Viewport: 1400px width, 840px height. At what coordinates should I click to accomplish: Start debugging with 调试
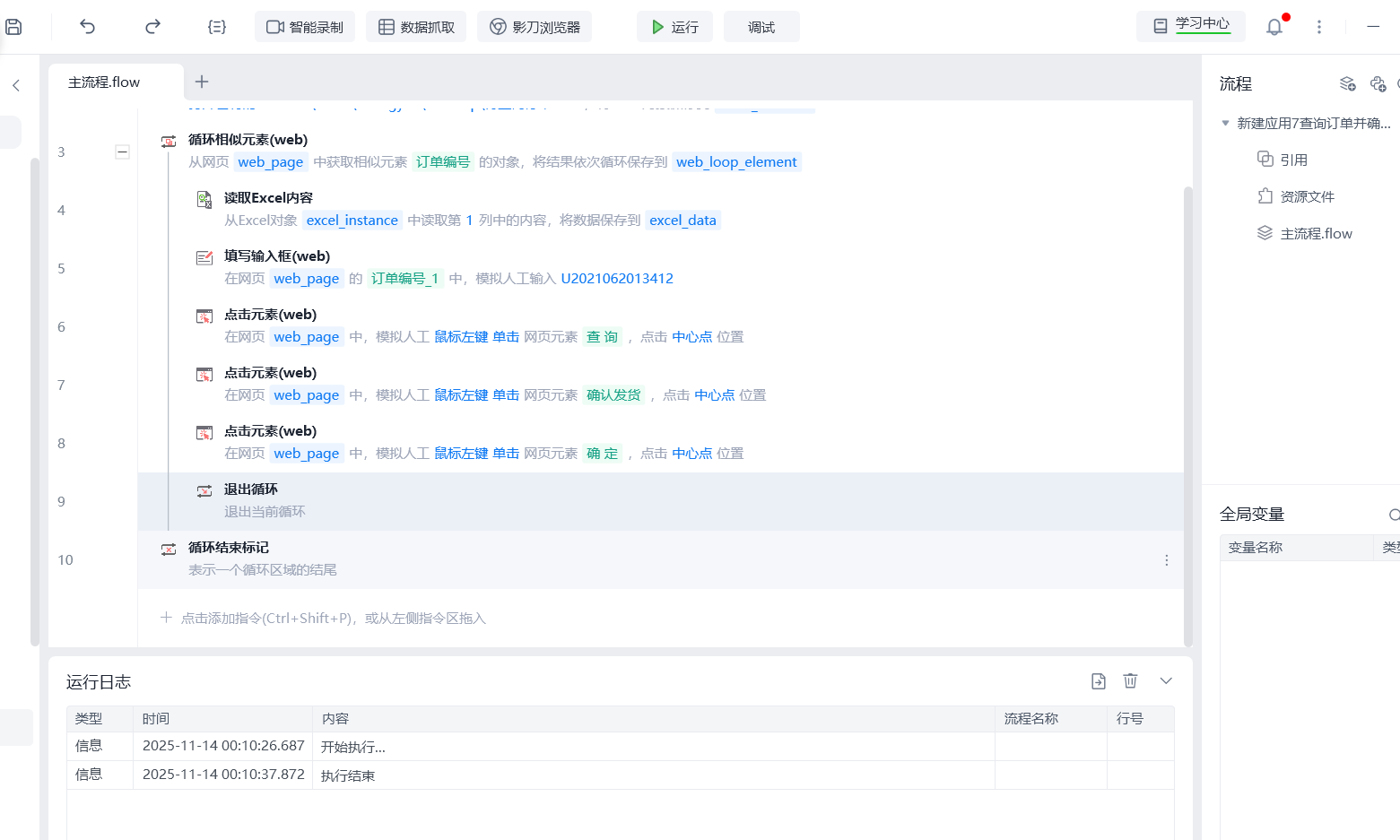(761, 27)
